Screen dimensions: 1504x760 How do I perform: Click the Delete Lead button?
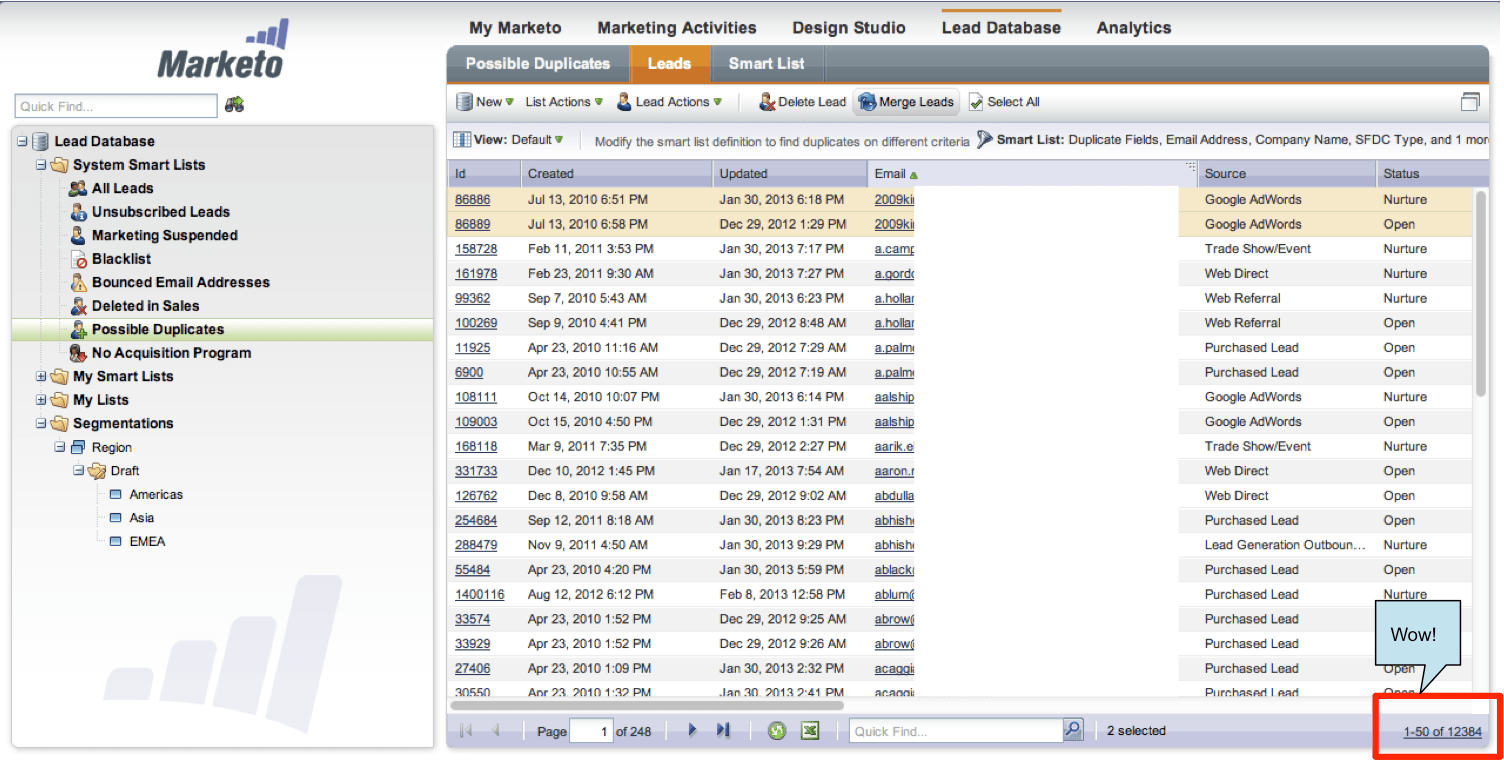pos(802,102)
